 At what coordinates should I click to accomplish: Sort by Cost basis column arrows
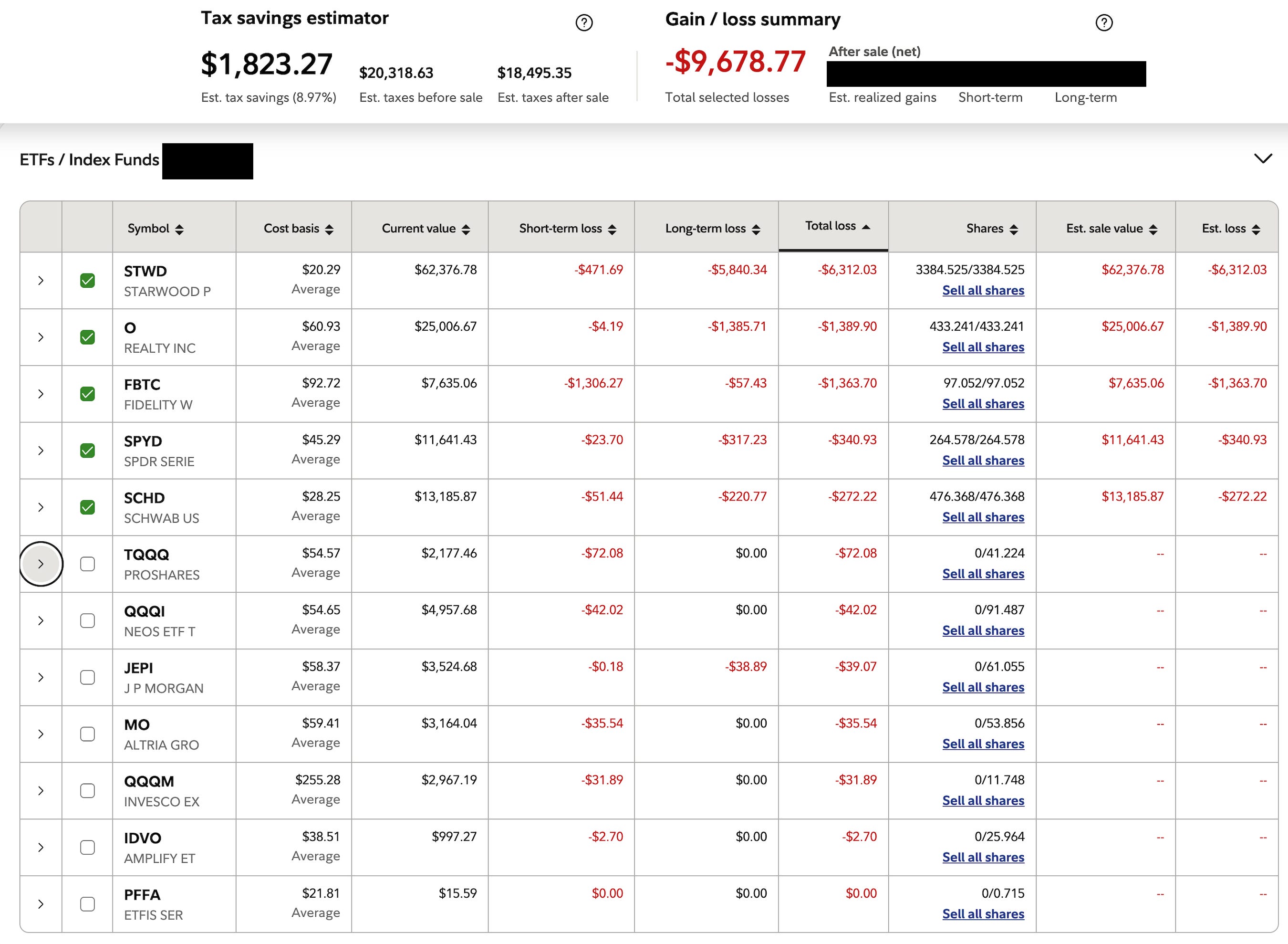329,229
